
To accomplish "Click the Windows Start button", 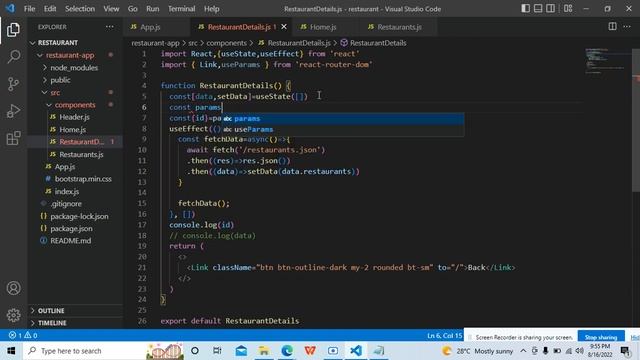I will tap(11, 351).
